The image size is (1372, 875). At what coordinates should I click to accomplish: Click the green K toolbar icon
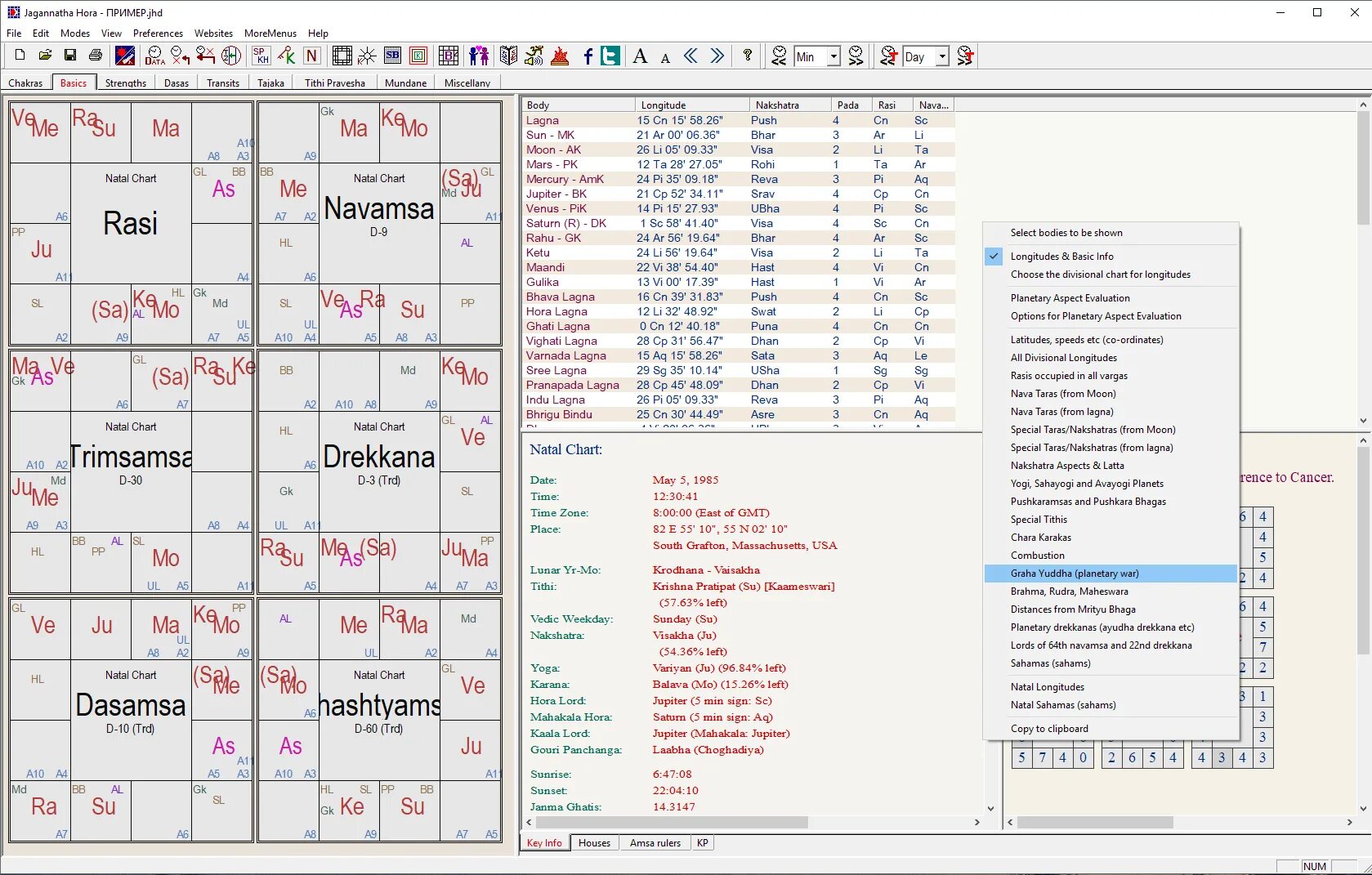286,56
